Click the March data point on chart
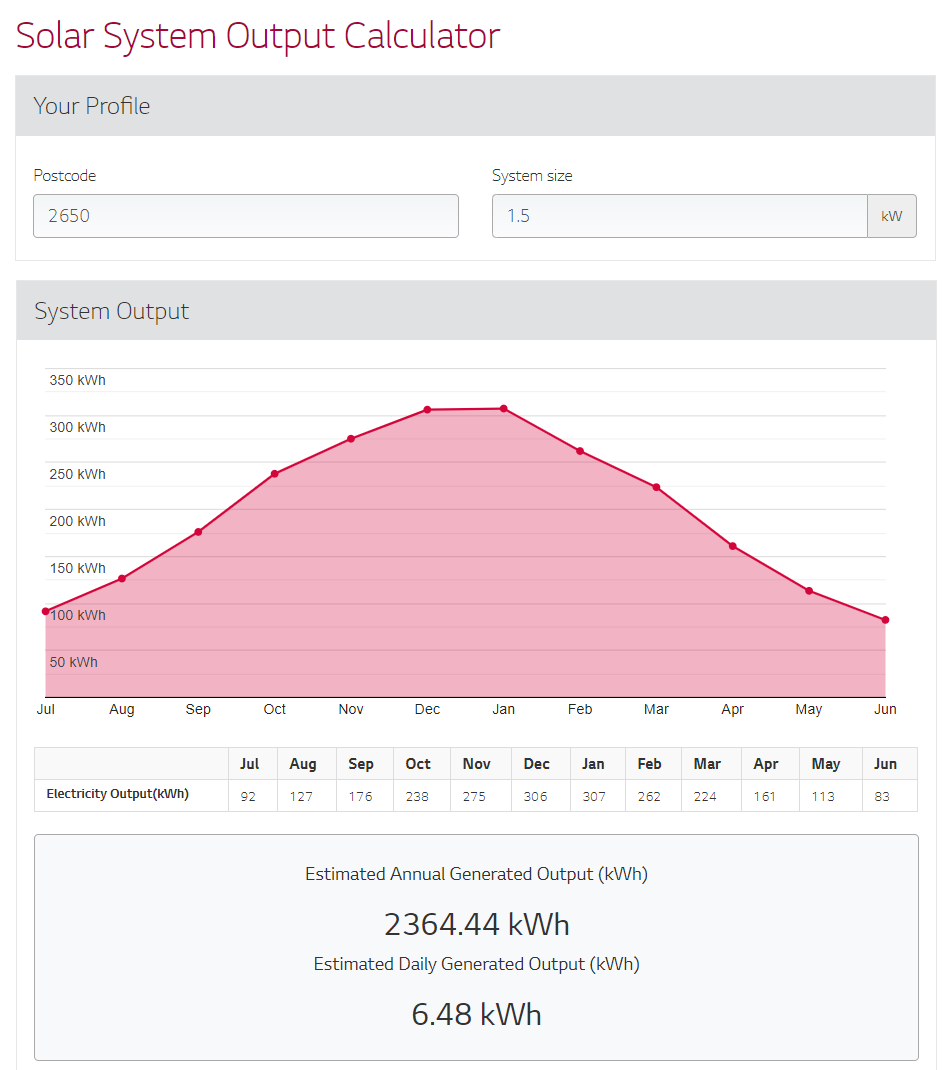The height and width of the screenshot is (1070, 950). coord(656,487)
